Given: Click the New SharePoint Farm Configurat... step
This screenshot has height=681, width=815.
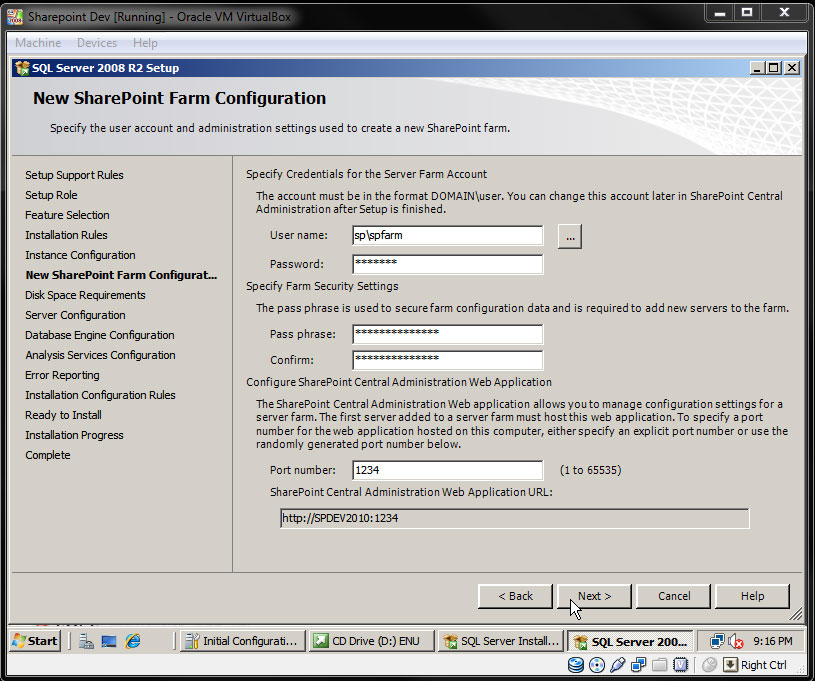Looking at the screenshot, I should [121, 275].
